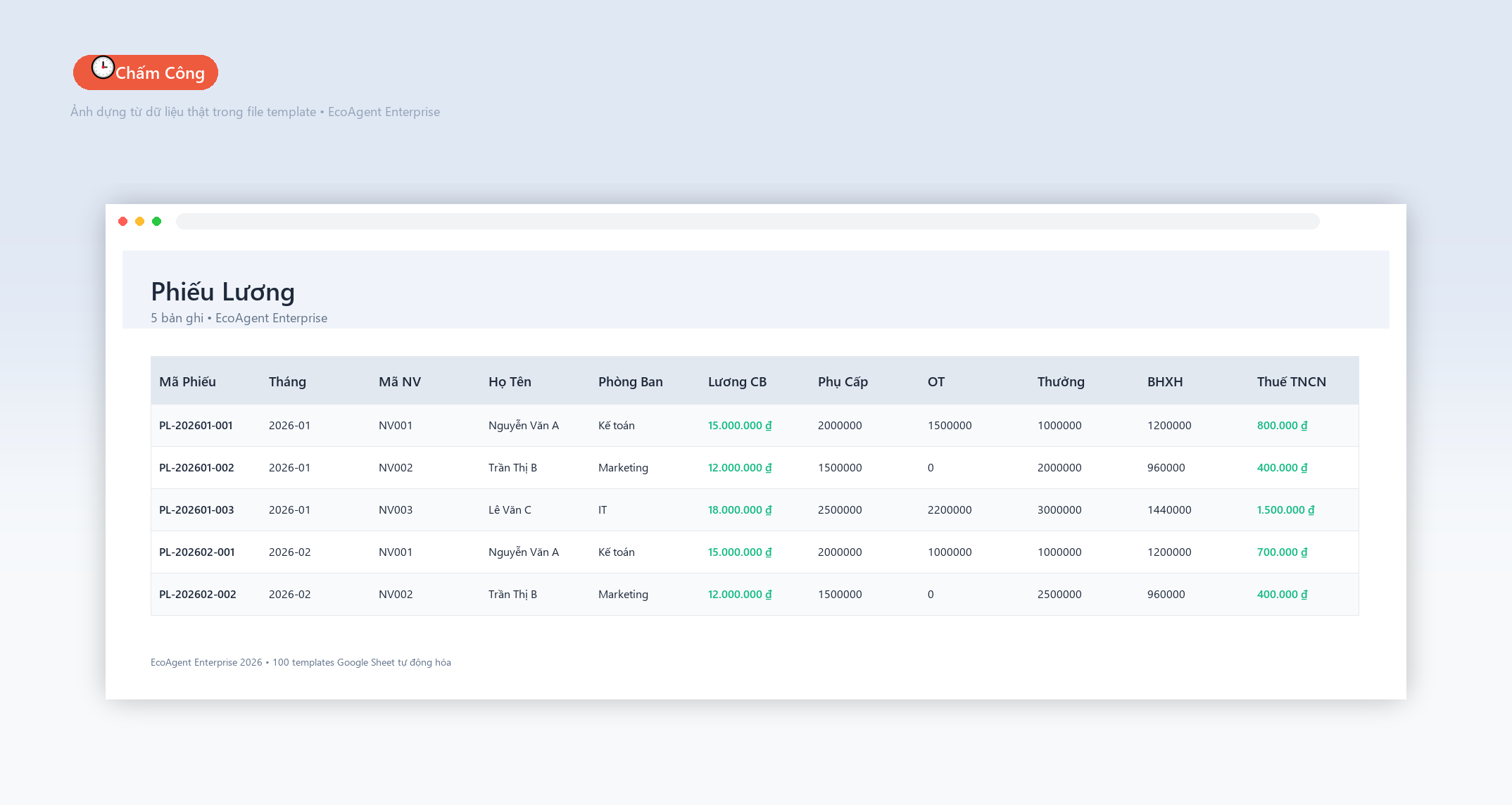Click the Thưởng column header
1512x805 pixels.
click(1061, 381)
